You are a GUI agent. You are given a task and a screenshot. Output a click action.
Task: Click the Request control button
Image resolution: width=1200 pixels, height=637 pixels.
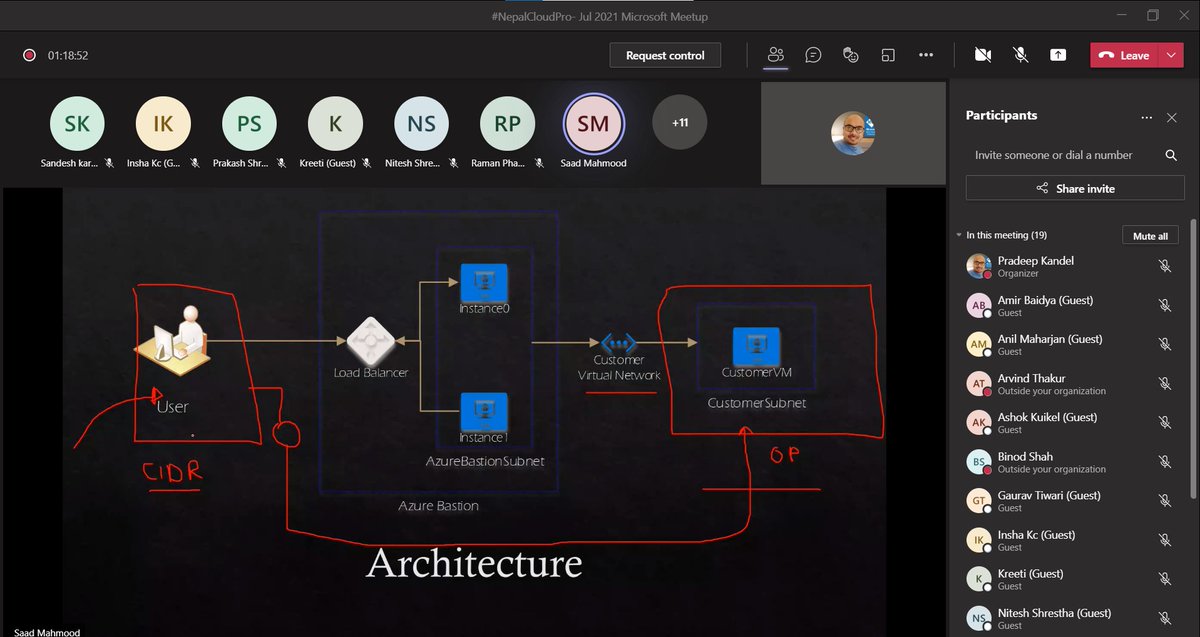tap(665, 55)
